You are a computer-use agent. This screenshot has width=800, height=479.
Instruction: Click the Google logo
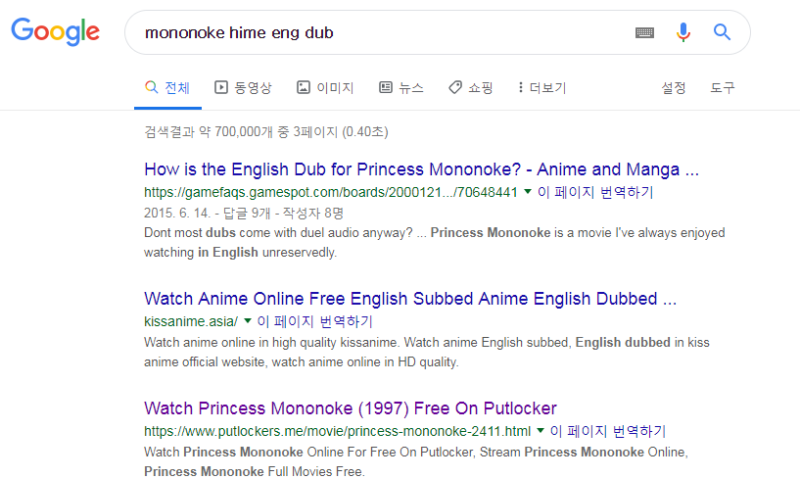tap(56, 32)
